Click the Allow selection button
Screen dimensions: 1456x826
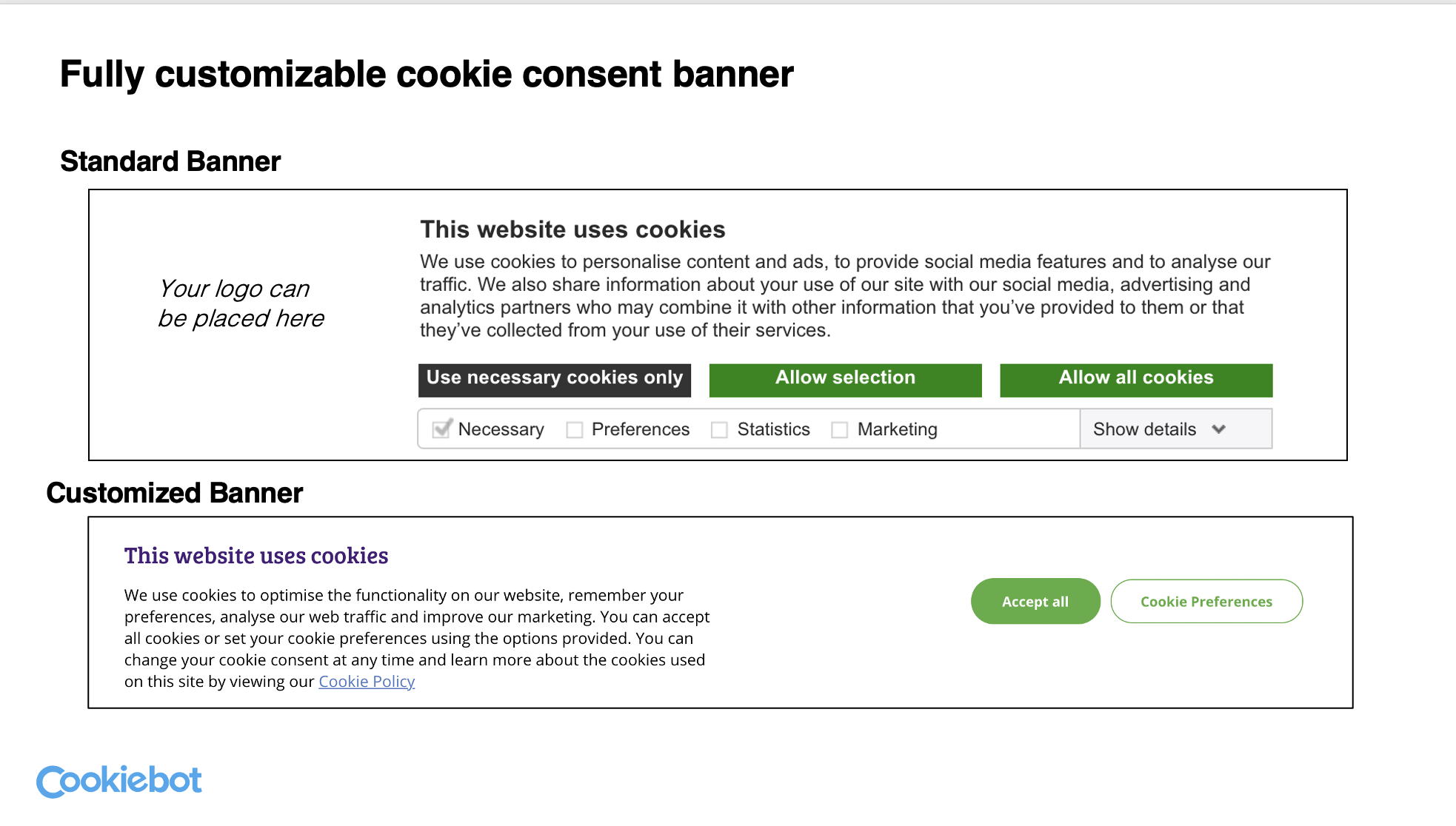coord(845,379)
